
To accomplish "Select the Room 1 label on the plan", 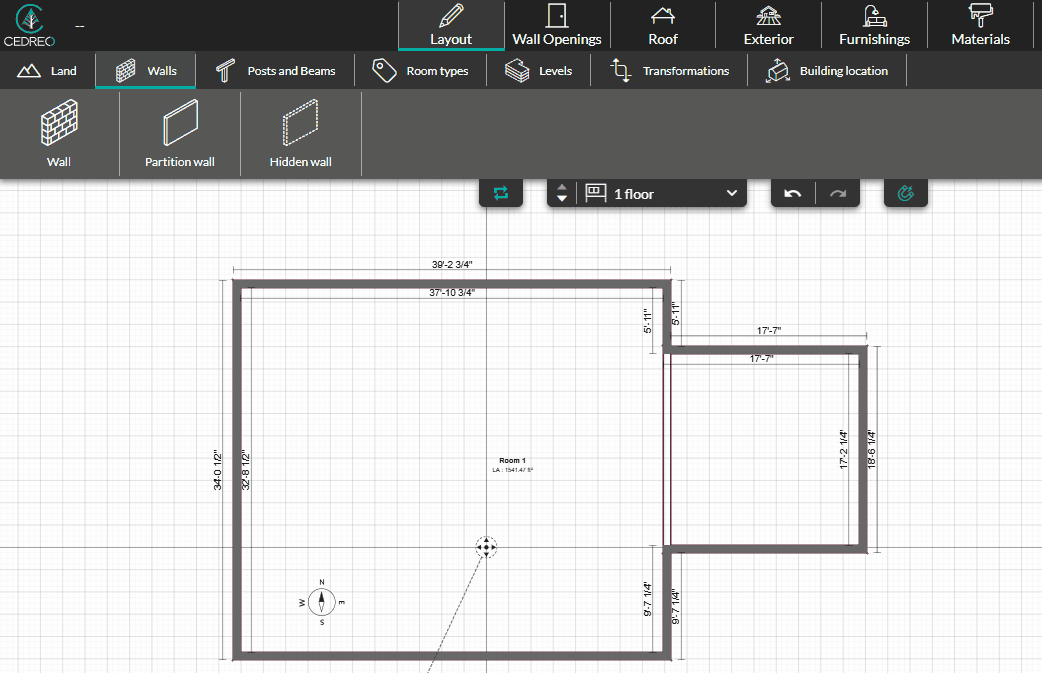I will [512, 460].
